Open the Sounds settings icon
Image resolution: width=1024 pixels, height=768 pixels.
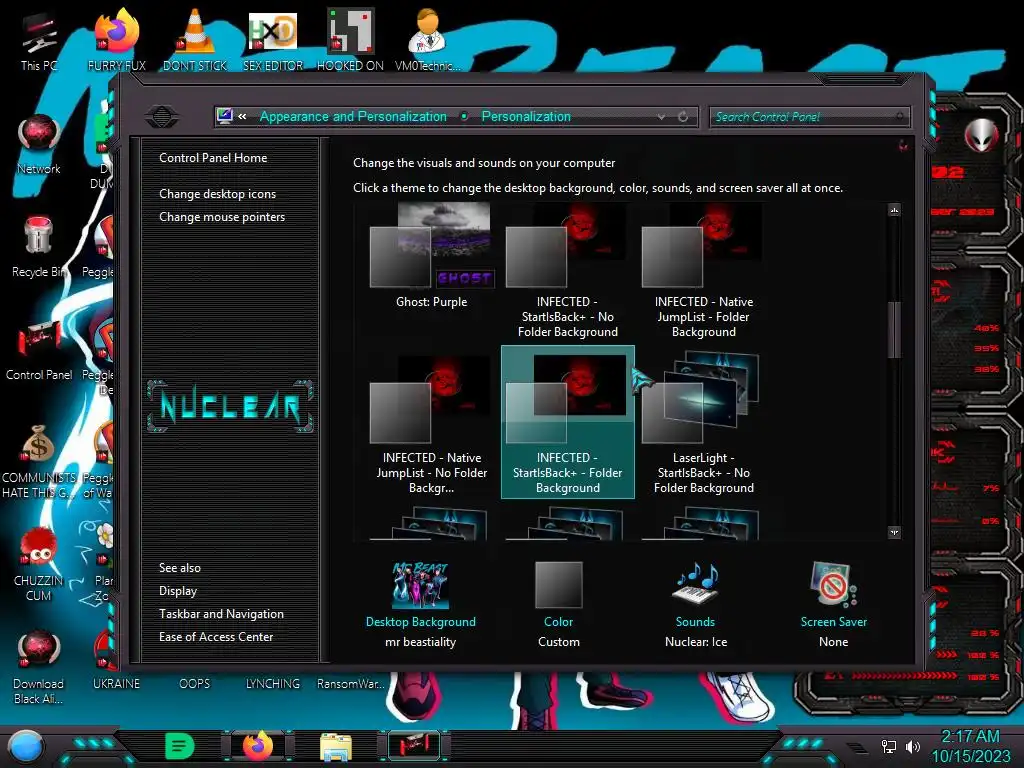click(x=696, y=583)
